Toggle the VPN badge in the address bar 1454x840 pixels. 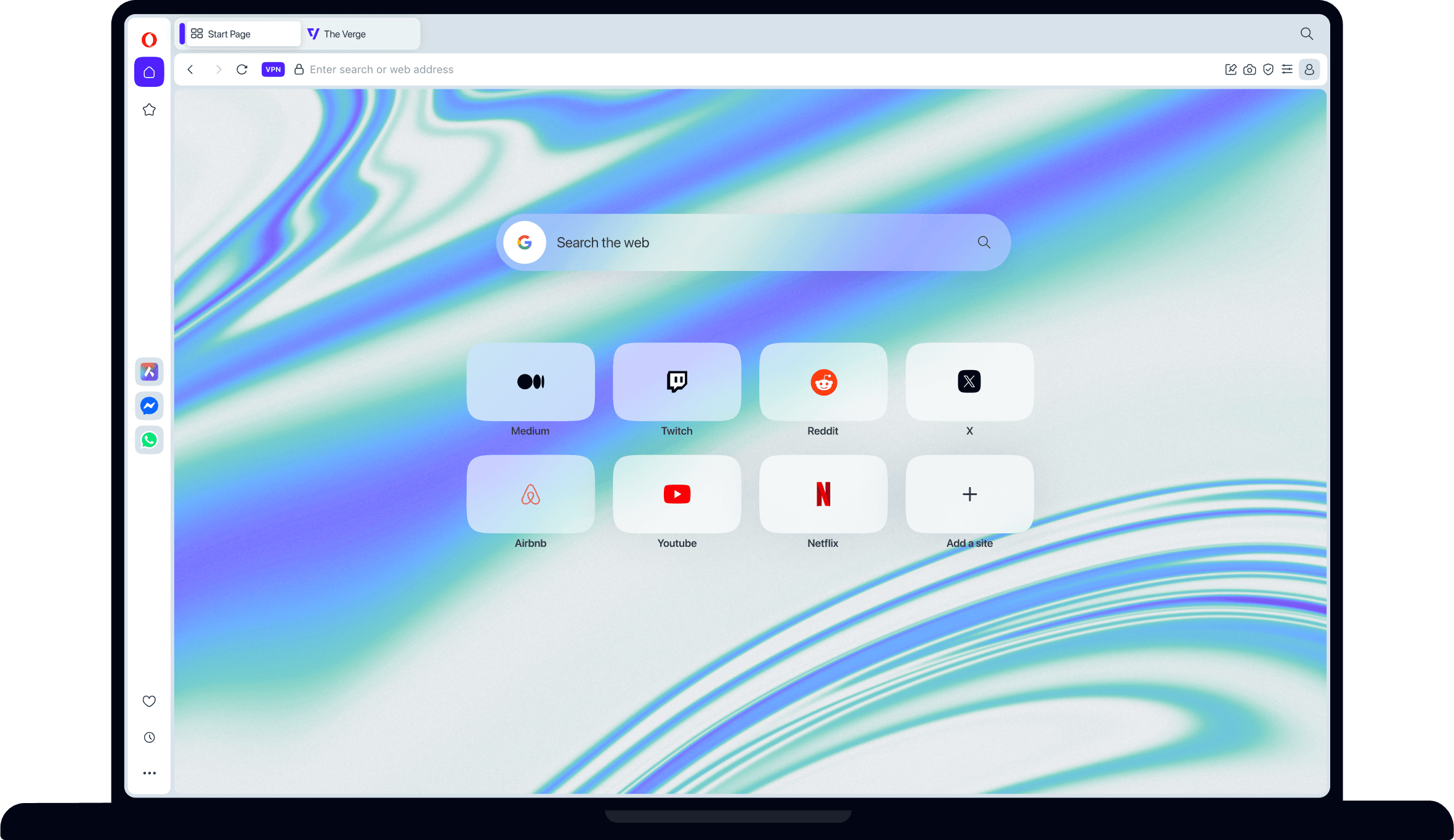point(273,69)
